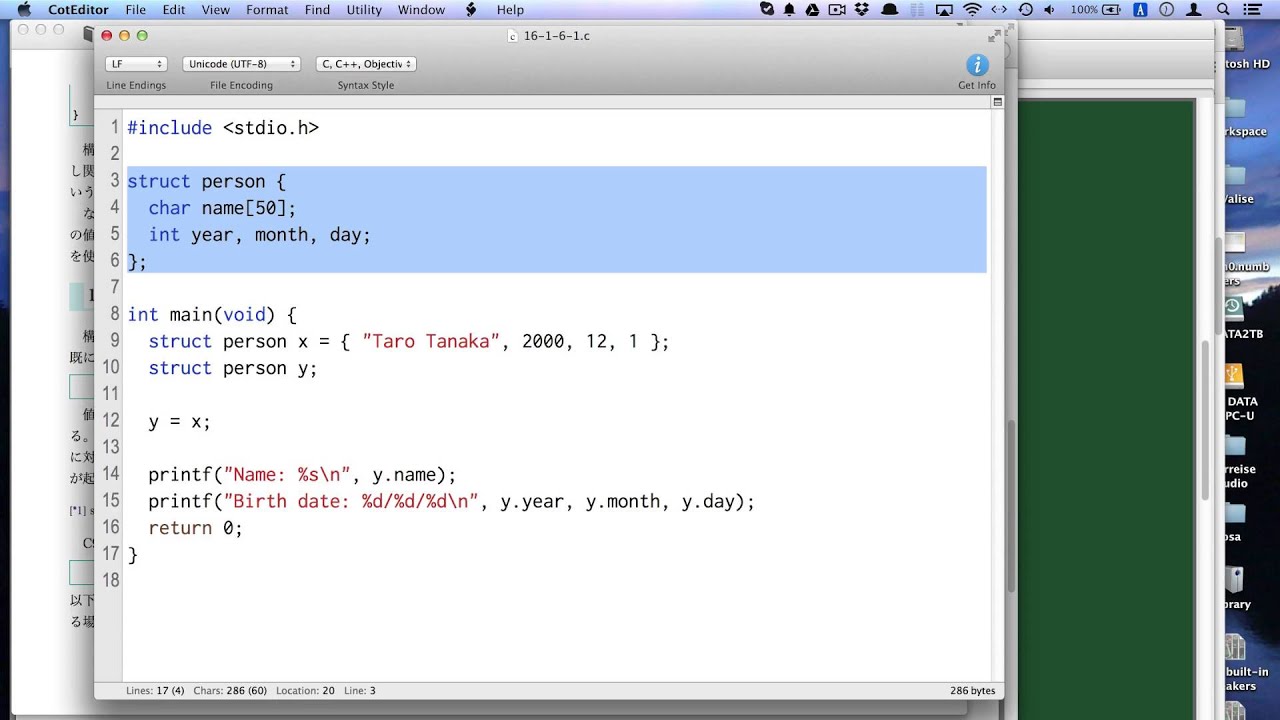This screenshot has height=720, width=1280.
Task: Open the C, C++, Objective syntax style dropdown
Action: (x=366, y=64)
